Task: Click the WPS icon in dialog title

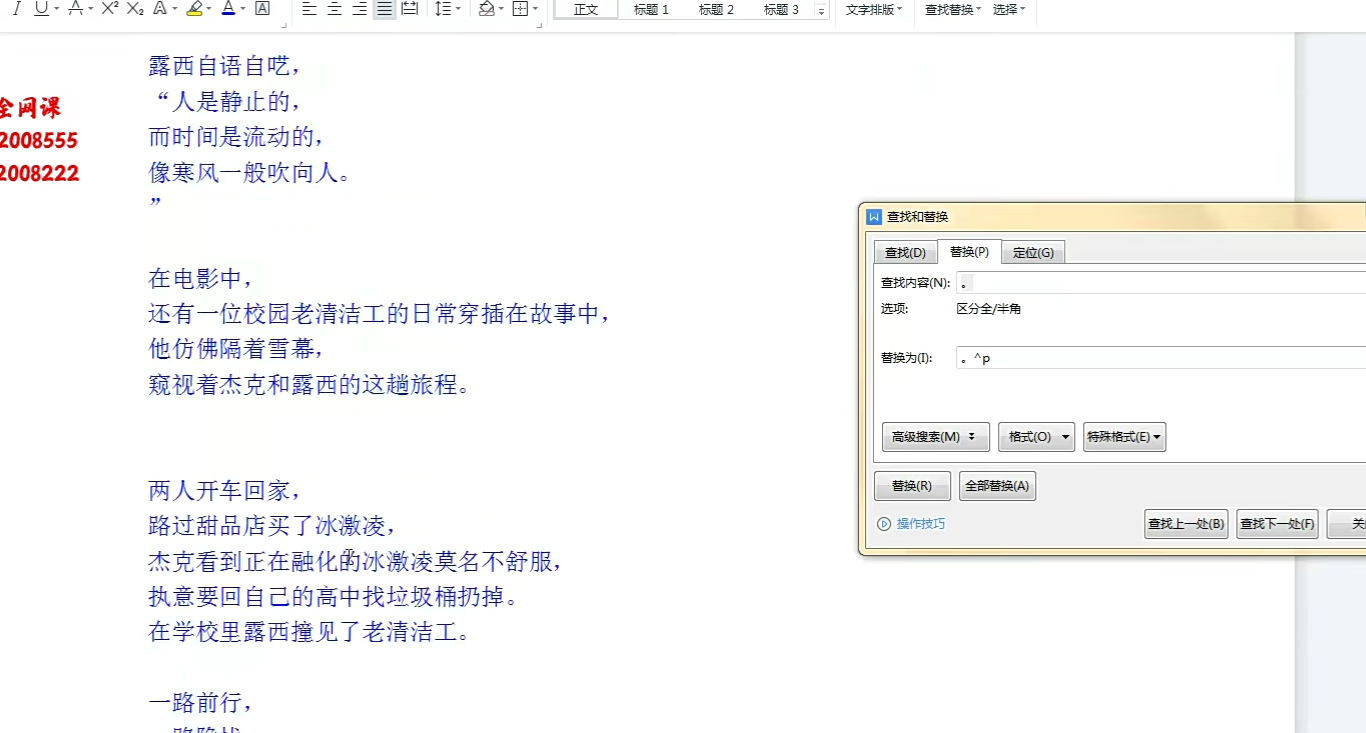Action: 874,217
